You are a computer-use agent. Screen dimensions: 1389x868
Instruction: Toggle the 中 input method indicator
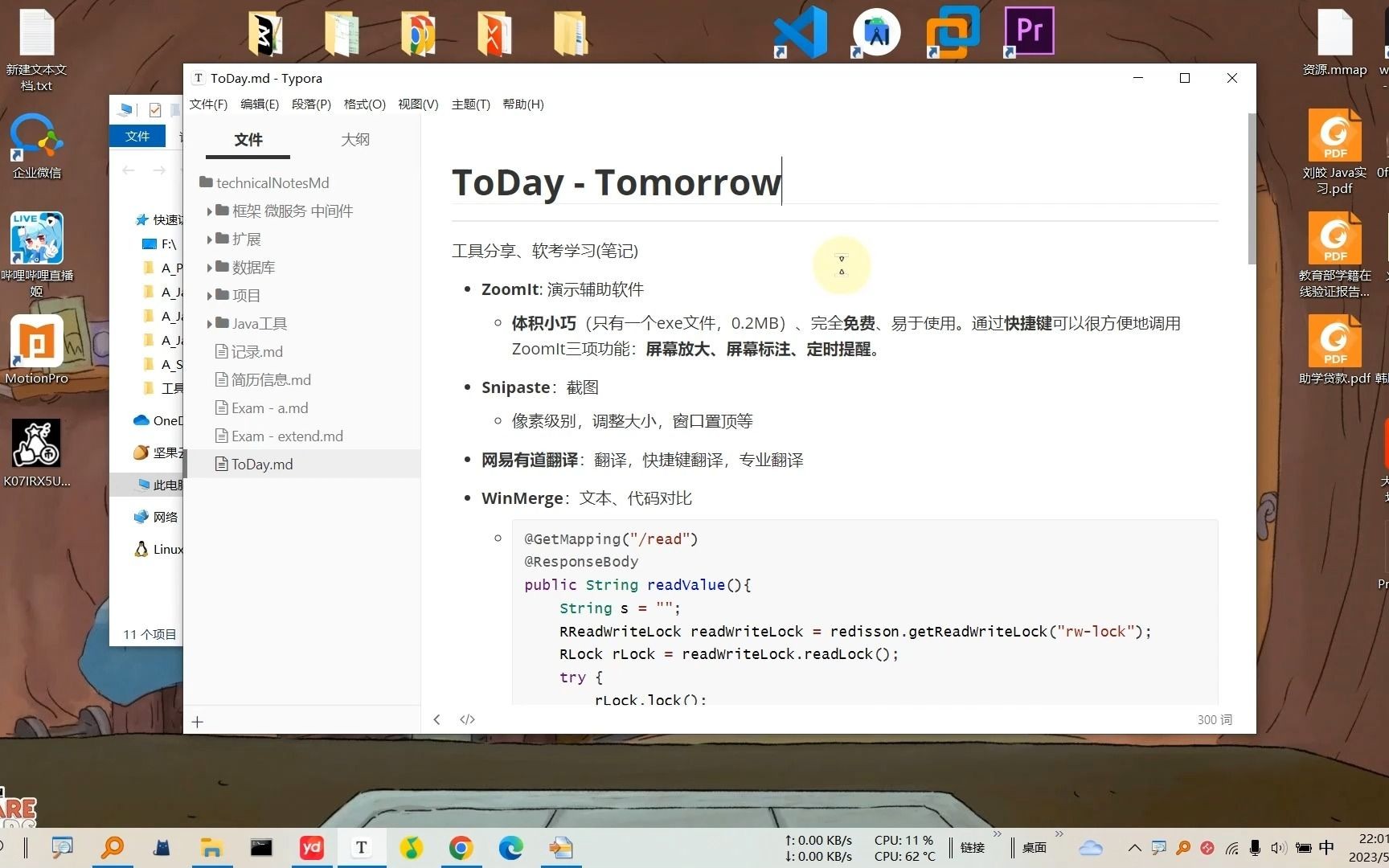click(1326, 848)
